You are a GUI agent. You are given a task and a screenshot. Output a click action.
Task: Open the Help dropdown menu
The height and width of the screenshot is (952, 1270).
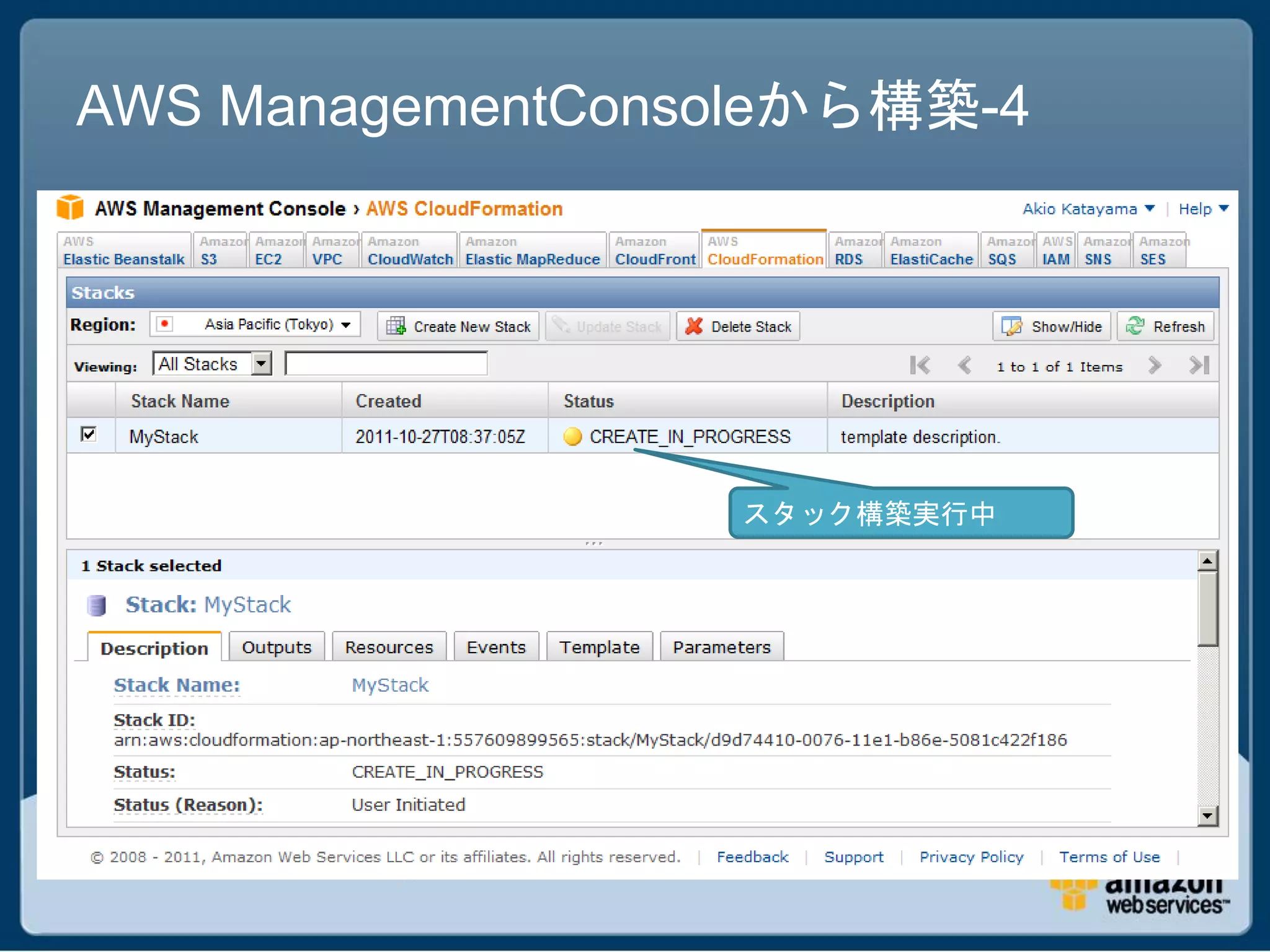coord(1203,209)
